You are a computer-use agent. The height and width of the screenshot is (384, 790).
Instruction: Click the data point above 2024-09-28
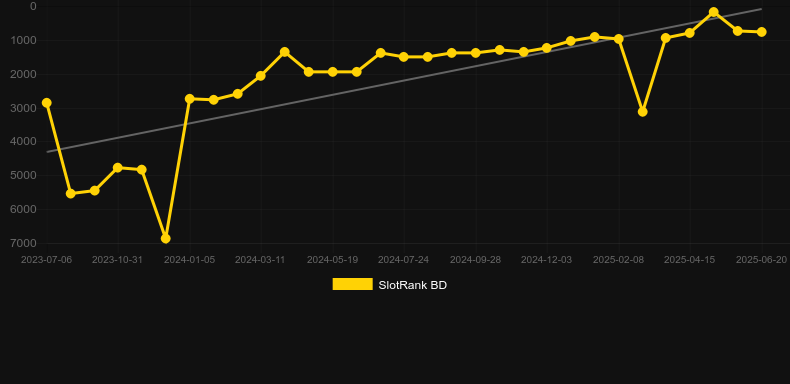tap(475, 53)
